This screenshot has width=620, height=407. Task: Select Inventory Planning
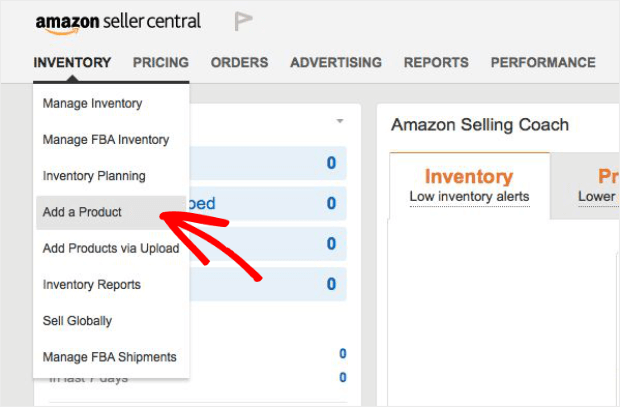94,176
